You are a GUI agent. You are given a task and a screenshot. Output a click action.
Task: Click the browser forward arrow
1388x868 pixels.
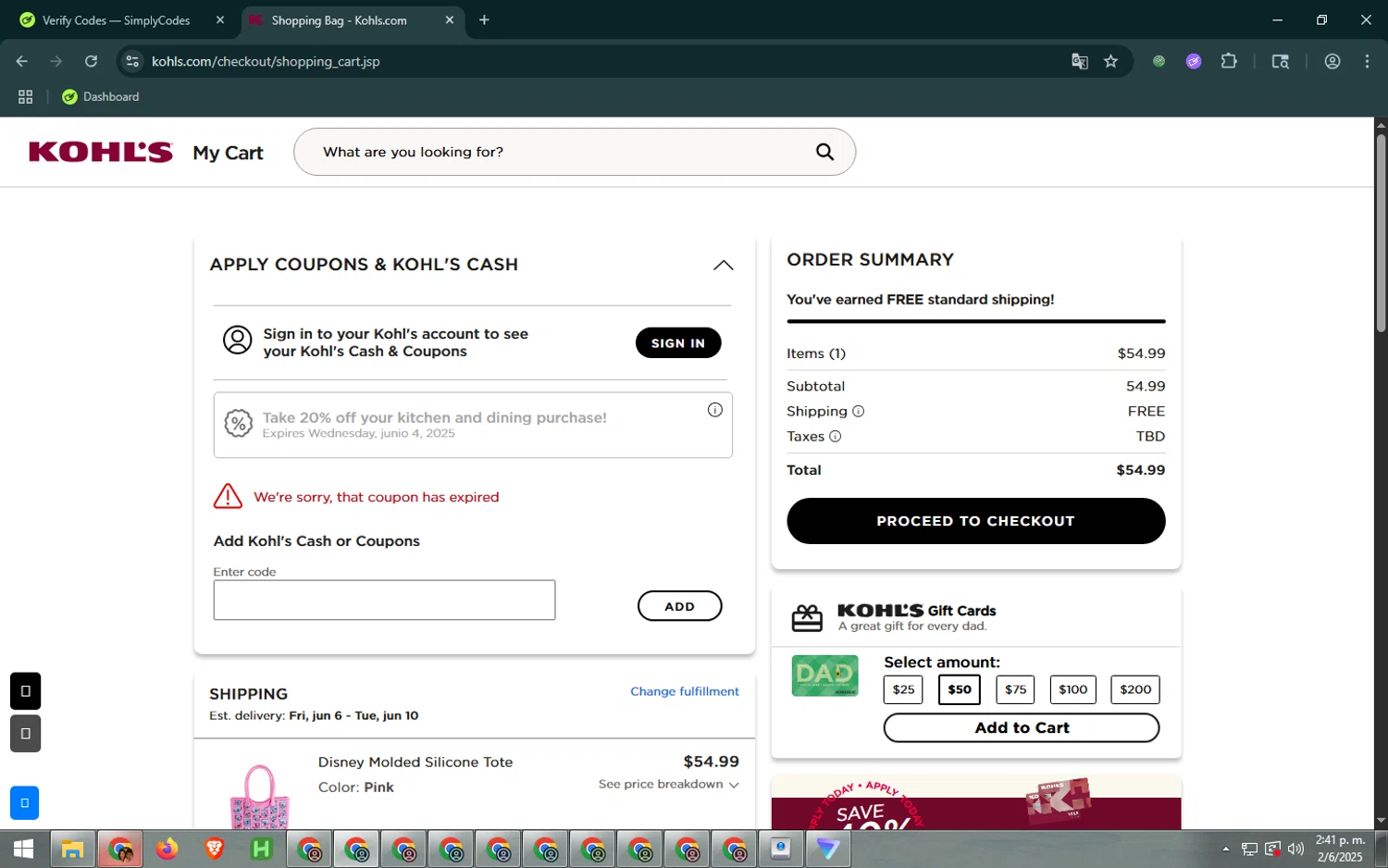pyautogui.click(x=56, y=61)
